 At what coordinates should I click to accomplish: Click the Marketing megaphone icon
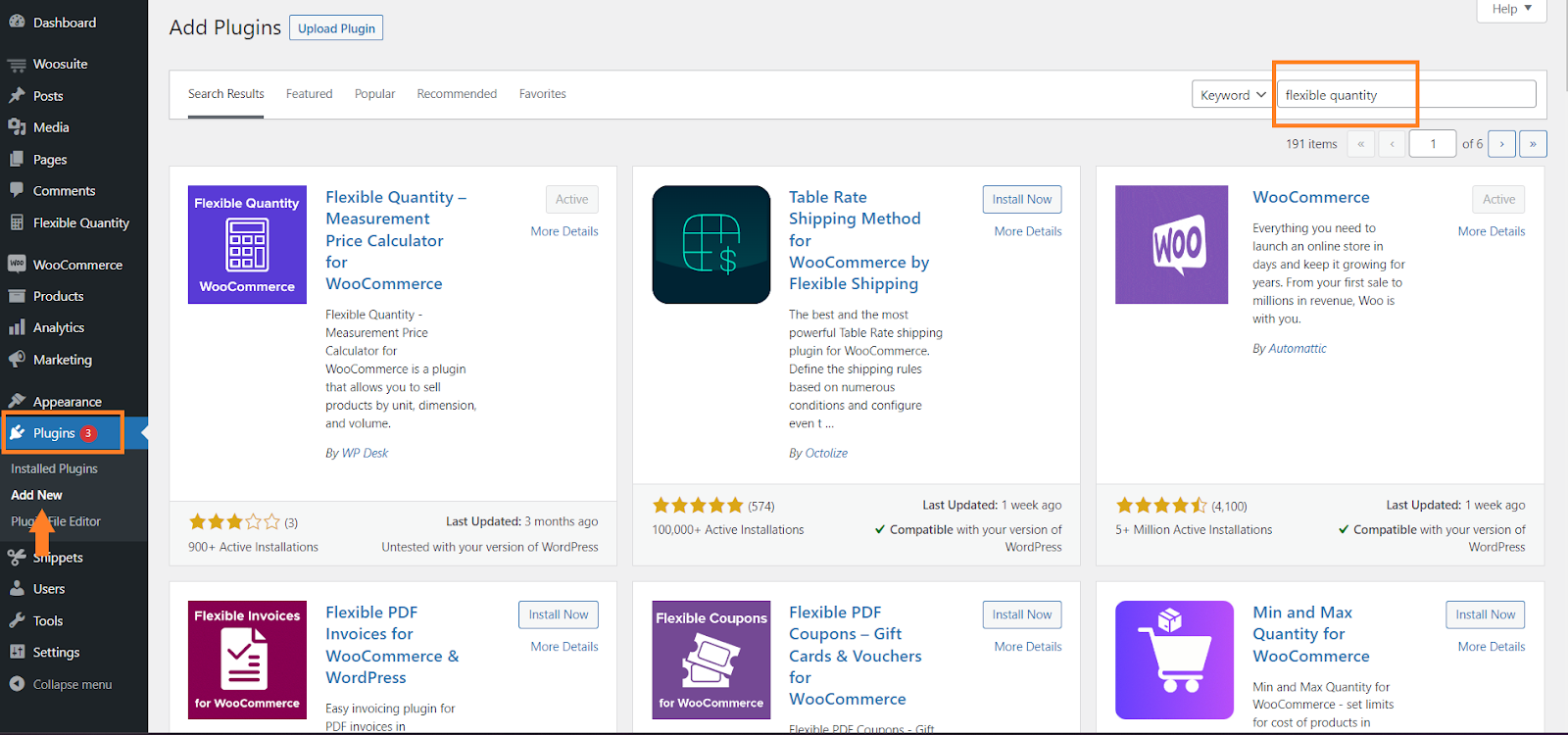pos(17,360)
